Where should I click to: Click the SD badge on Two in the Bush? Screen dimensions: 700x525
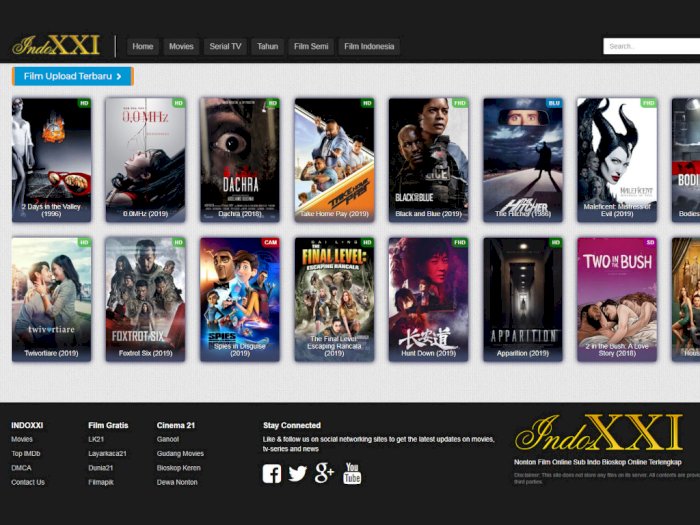point(650,242)
